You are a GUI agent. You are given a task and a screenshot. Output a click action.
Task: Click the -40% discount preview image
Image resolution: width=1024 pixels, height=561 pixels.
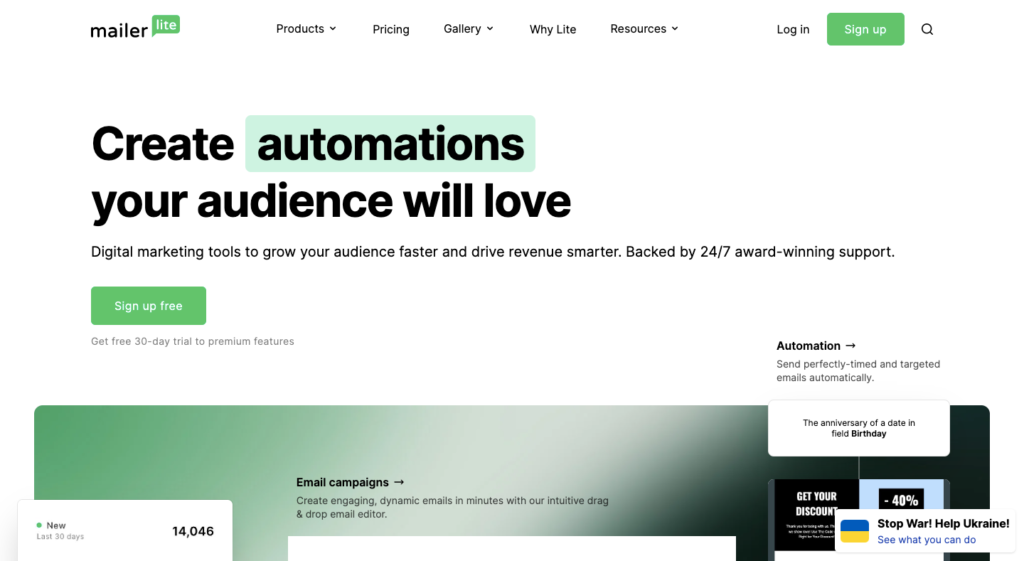(901, 500)
